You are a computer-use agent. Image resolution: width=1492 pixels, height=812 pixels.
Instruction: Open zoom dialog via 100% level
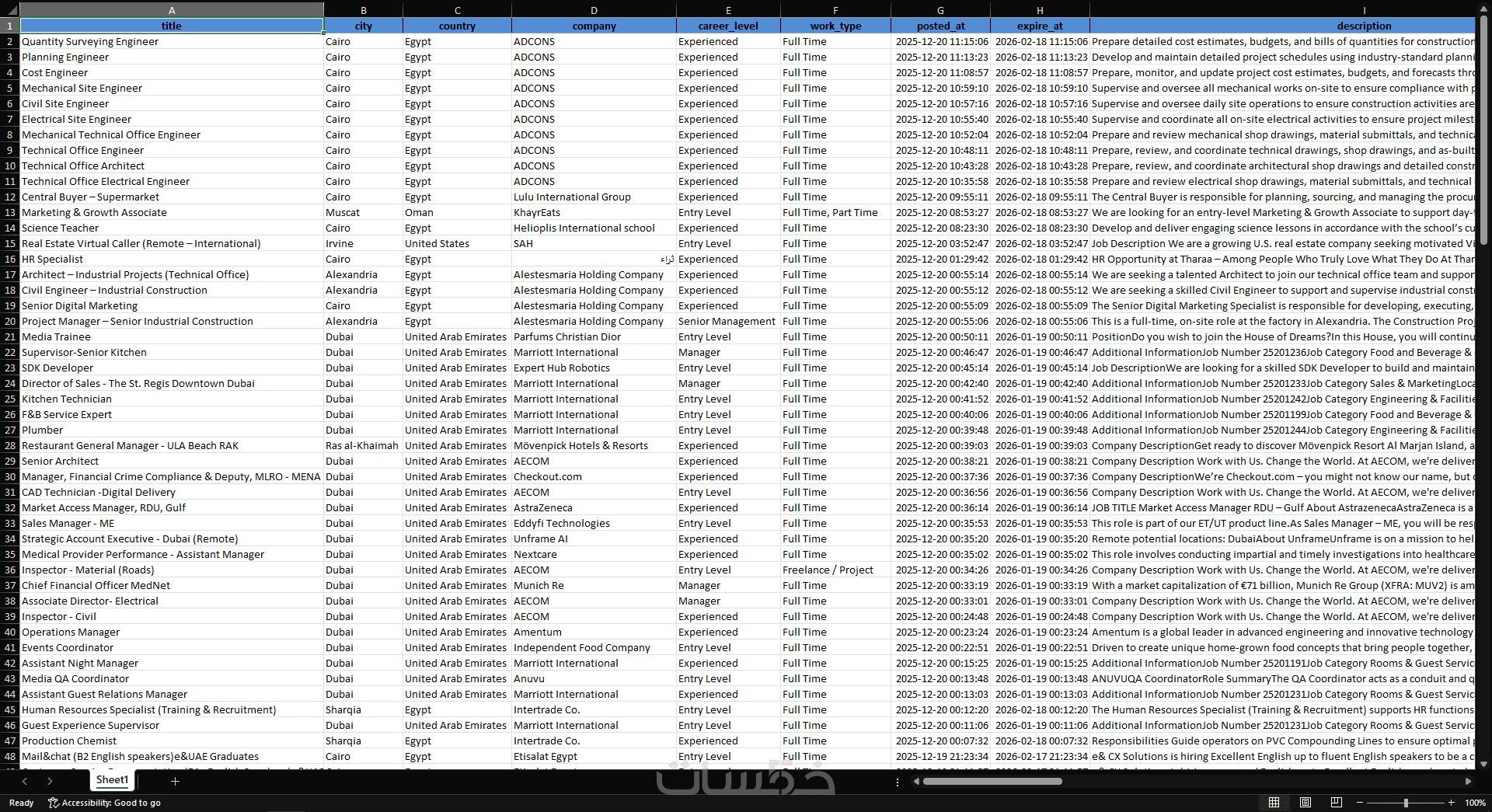[x=1475, y=803]
